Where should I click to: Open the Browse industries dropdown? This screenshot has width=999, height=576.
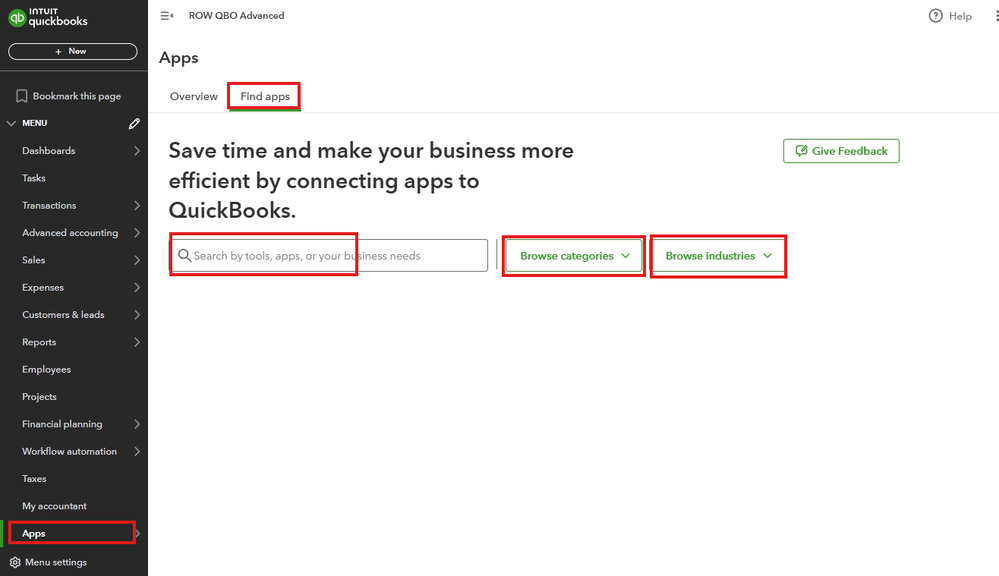click(718, 256)
